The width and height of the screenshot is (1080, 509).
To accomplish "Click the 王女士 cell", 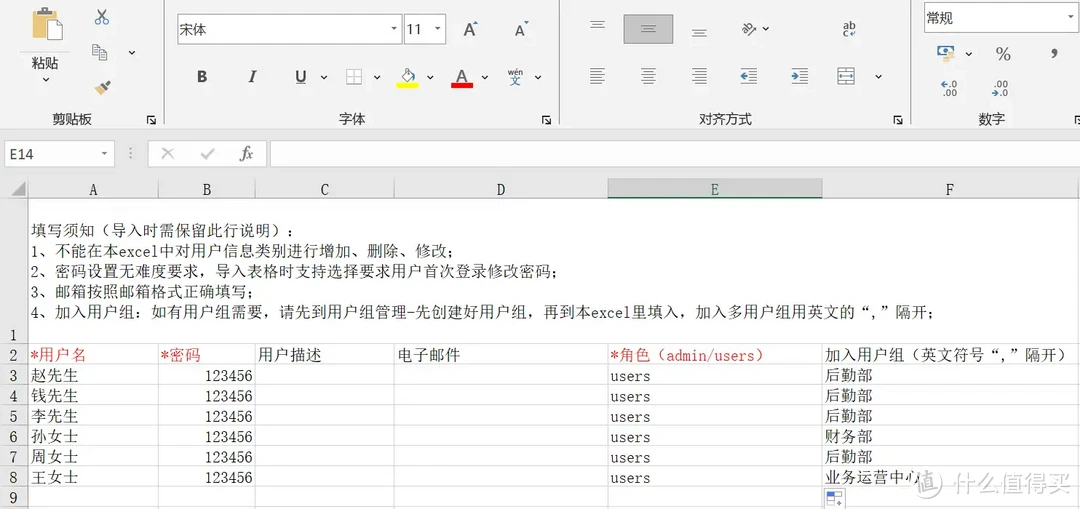I will pos(93,477).
